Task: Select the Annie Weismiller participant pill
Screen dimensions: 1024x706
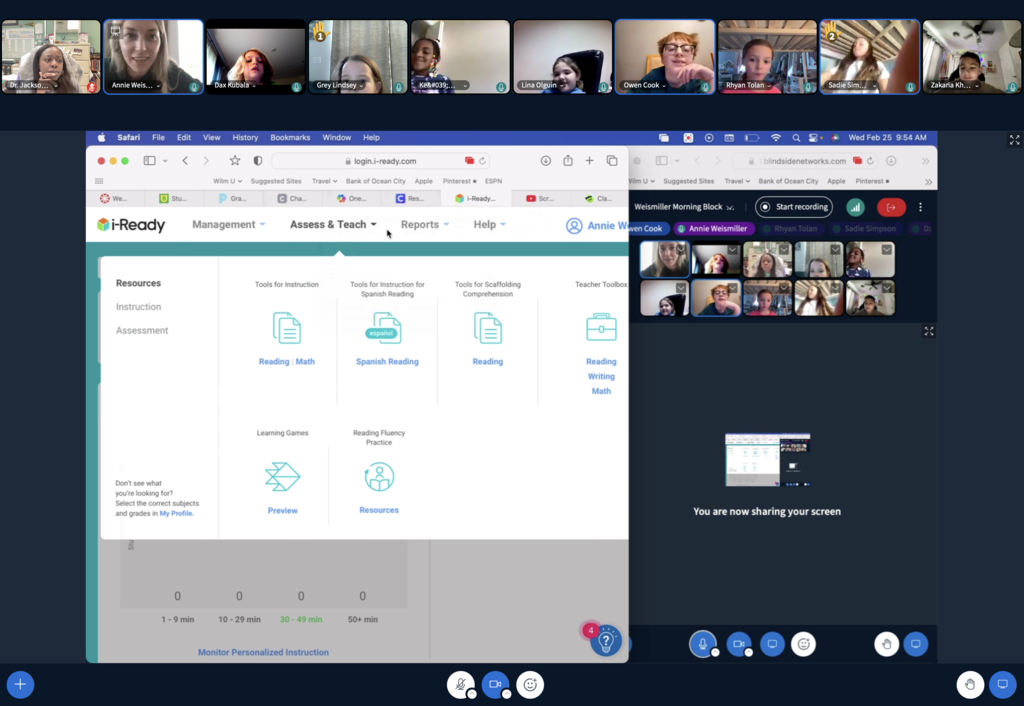Action: point(713,228)
